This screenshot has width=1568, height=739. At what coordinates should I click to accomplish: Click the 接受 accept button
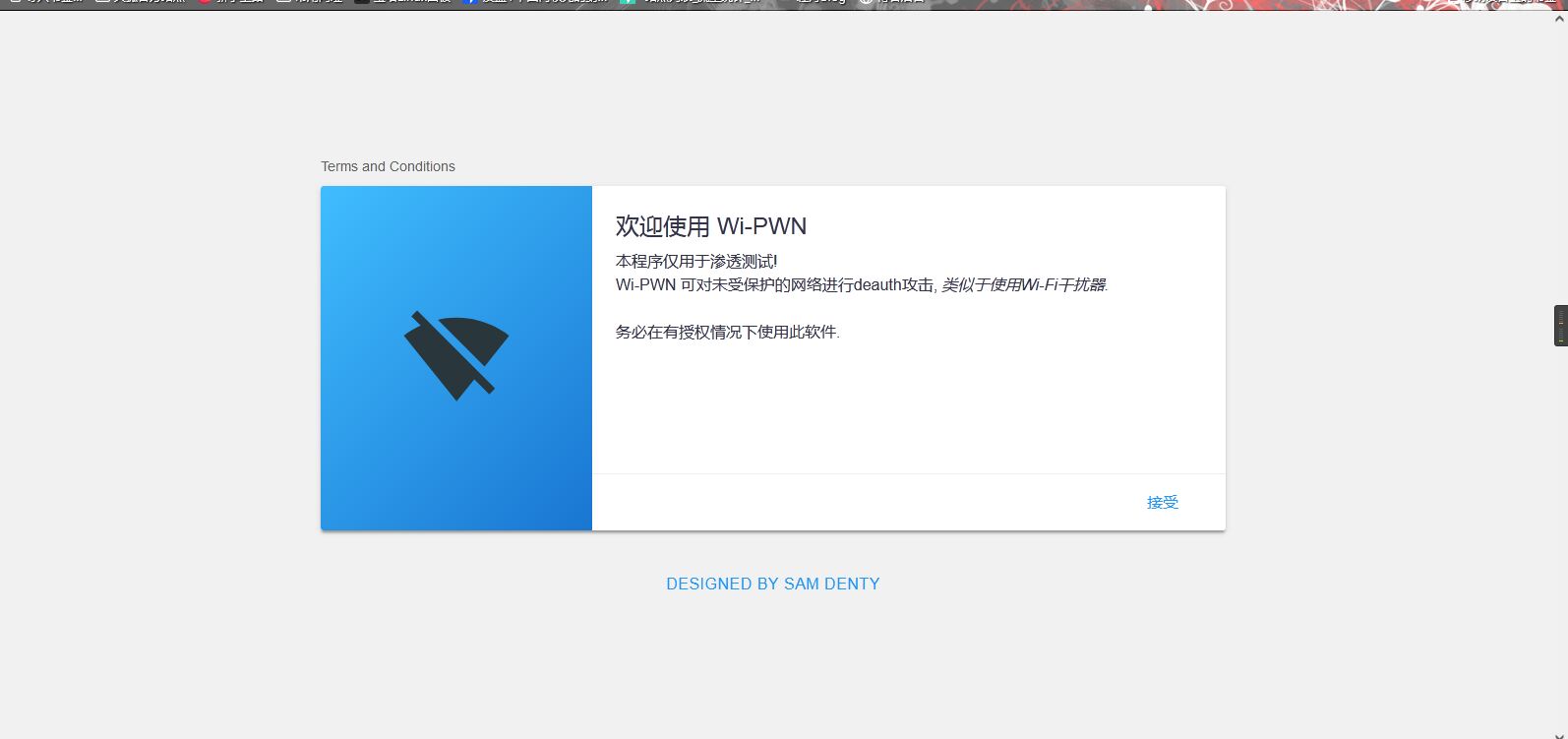[1162, 503]
